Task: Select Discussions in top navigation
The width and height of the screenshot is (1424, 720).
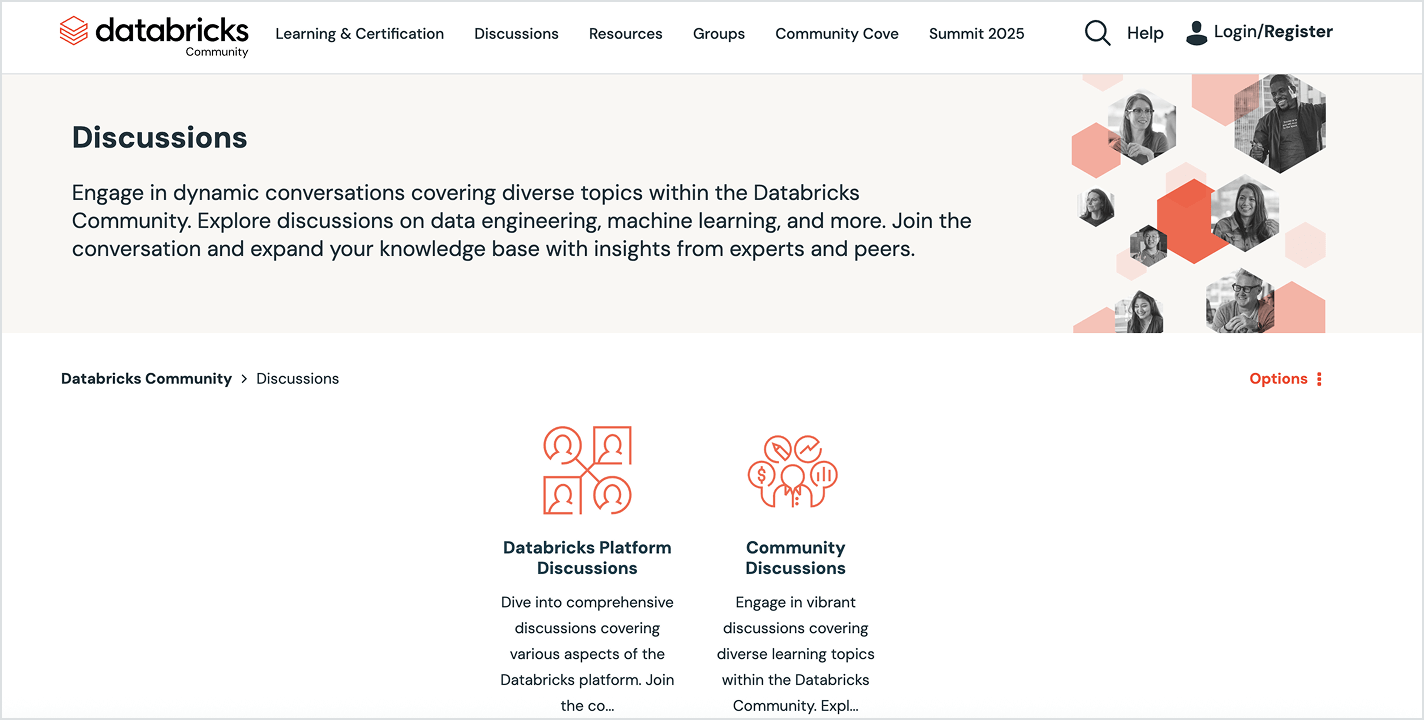Action: pyautogui.click(x=516, y=34)
